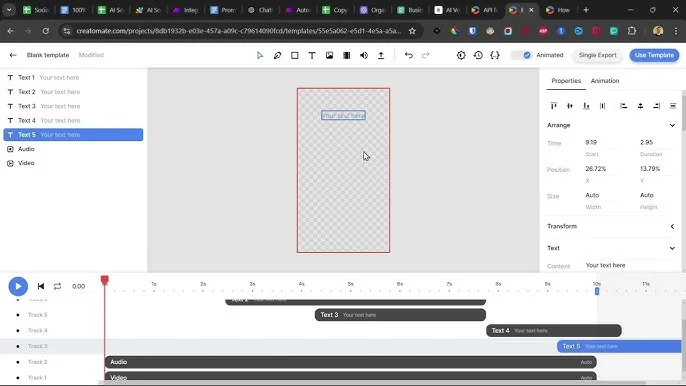Align element to left edge

point(624,106)
